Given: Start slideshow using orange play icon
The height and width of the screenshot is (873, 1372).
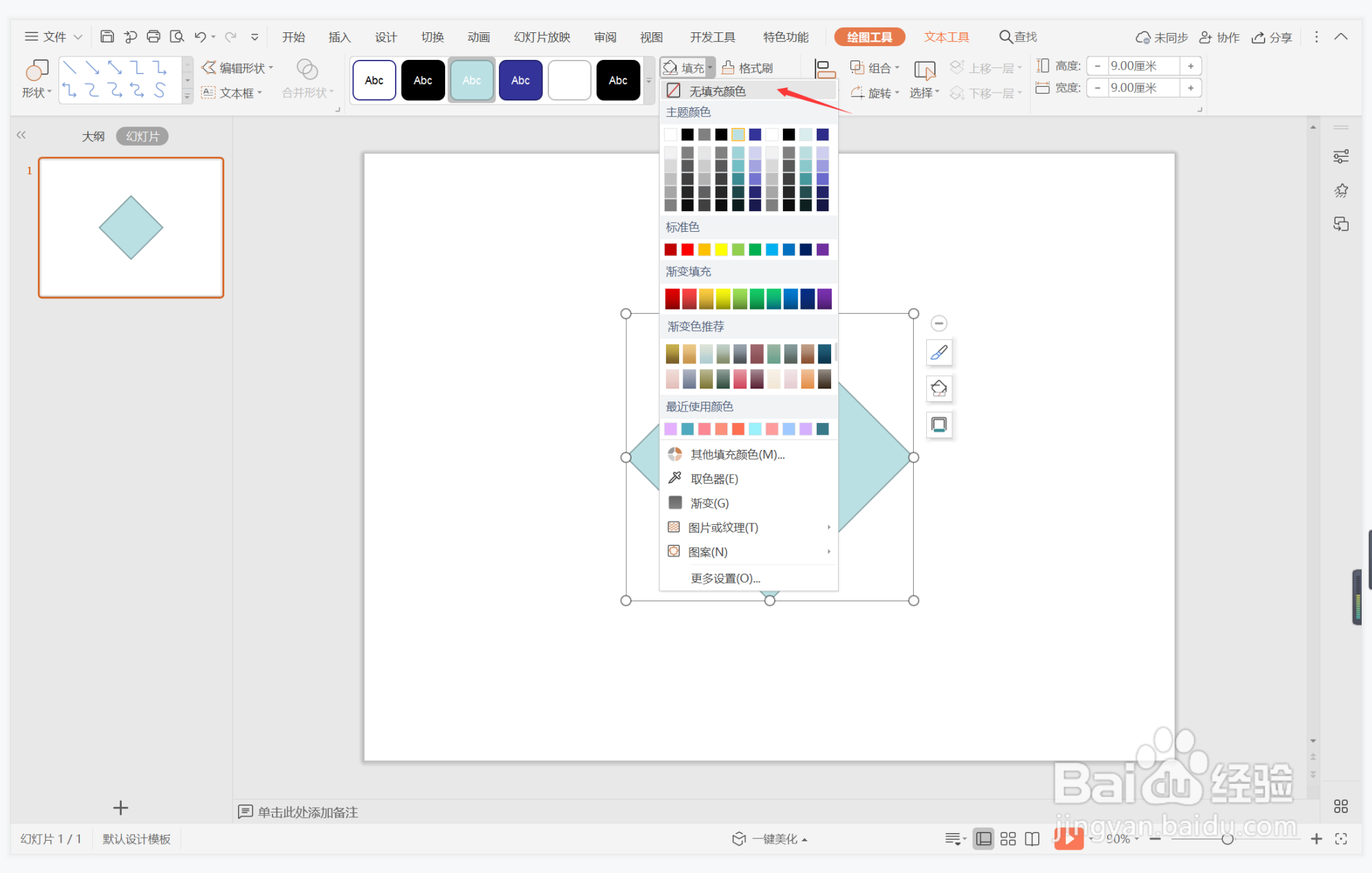Looking at the screenshot, I should pos(1068,838).
